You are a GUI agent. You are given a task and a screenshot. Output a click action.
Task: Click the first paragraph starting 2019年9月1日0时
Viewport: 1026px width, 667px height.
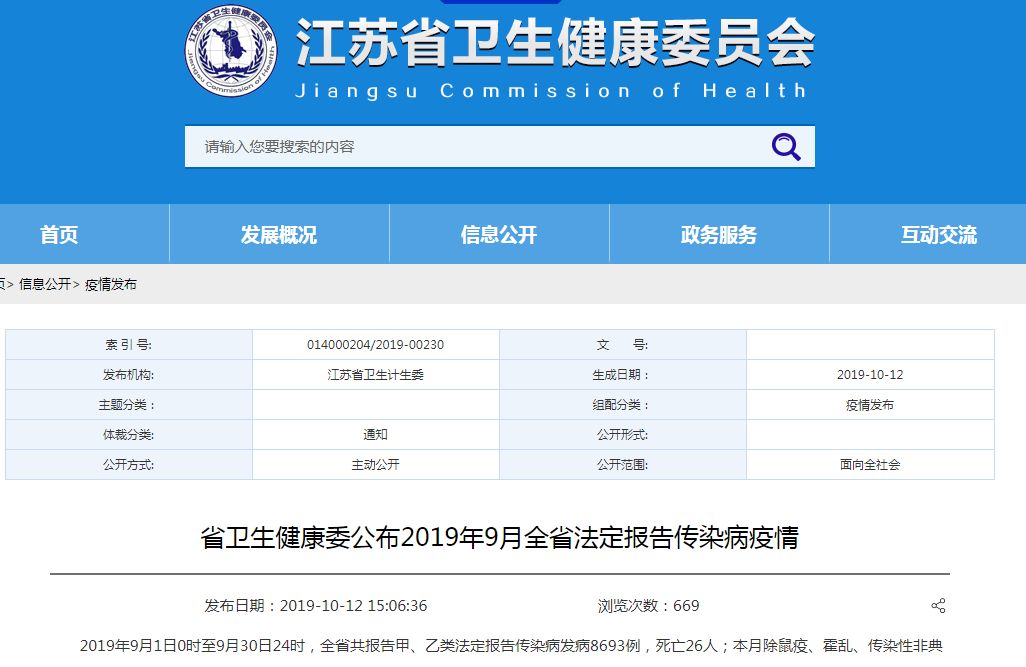[x=511, y=646]
